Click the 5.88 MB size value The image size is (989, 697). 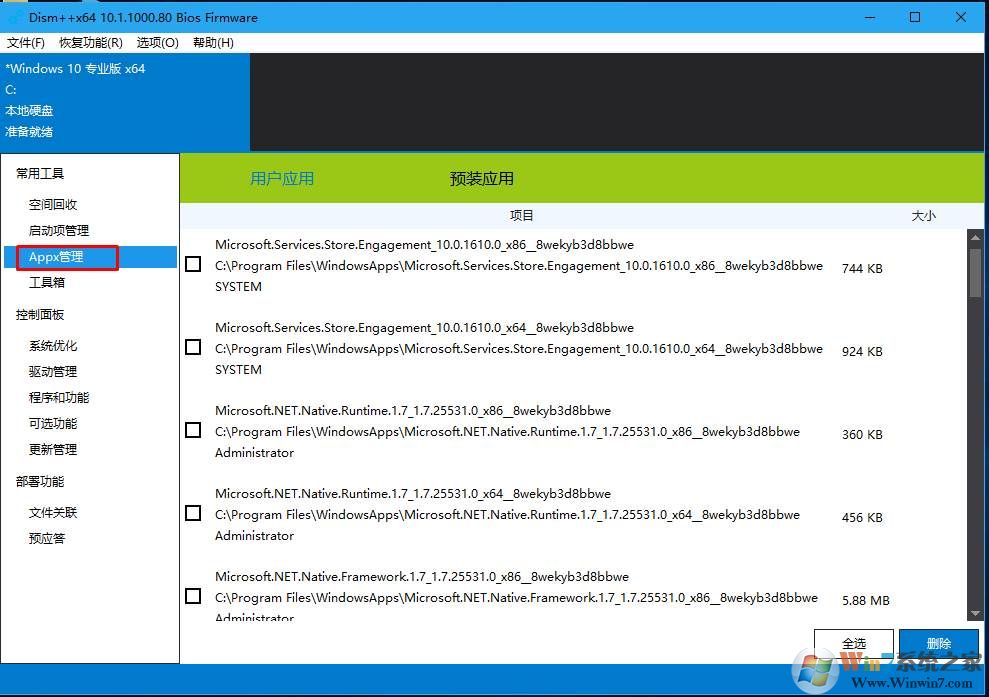coord(865,600)
